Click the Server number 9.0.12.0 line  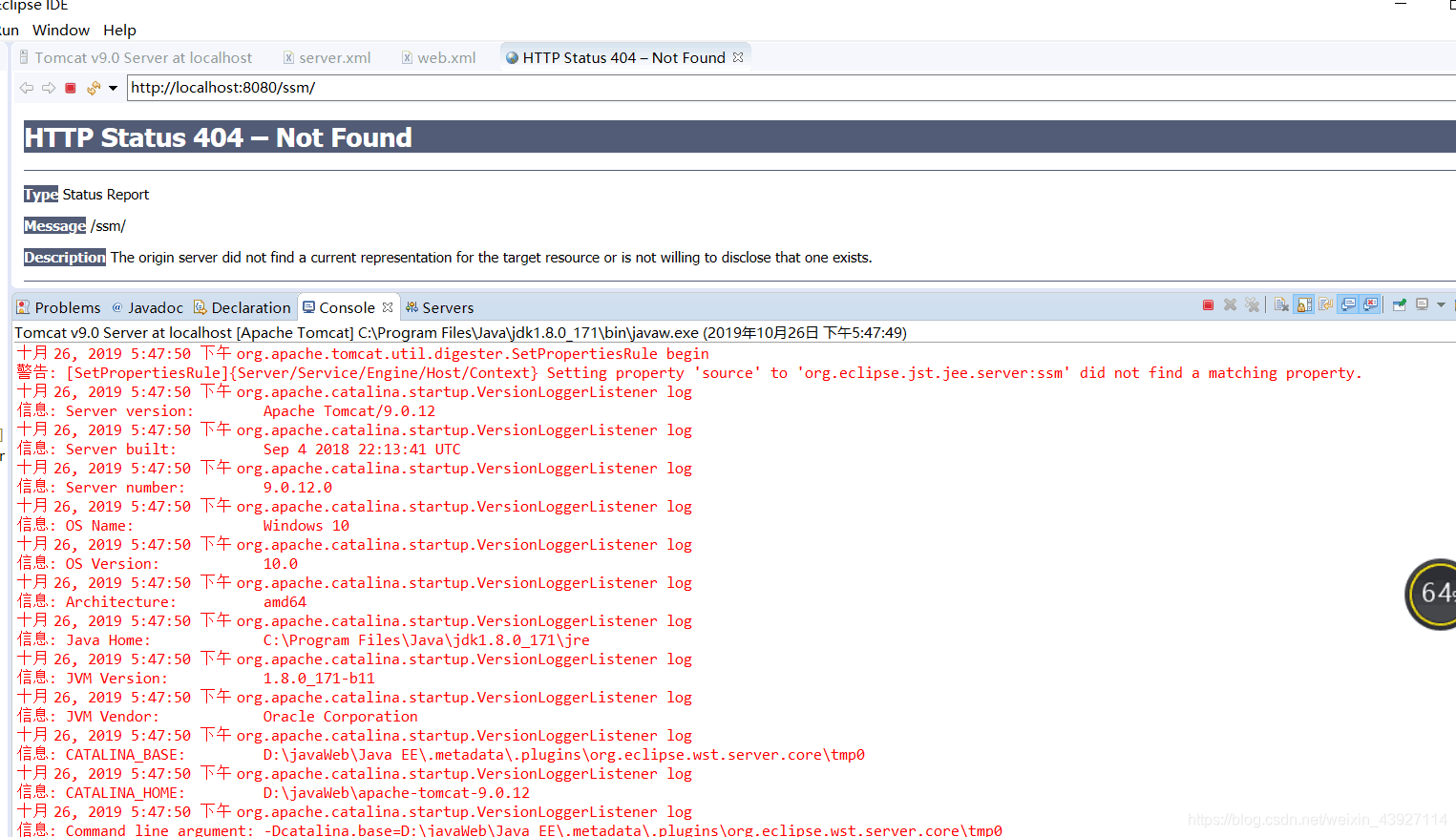175,488
